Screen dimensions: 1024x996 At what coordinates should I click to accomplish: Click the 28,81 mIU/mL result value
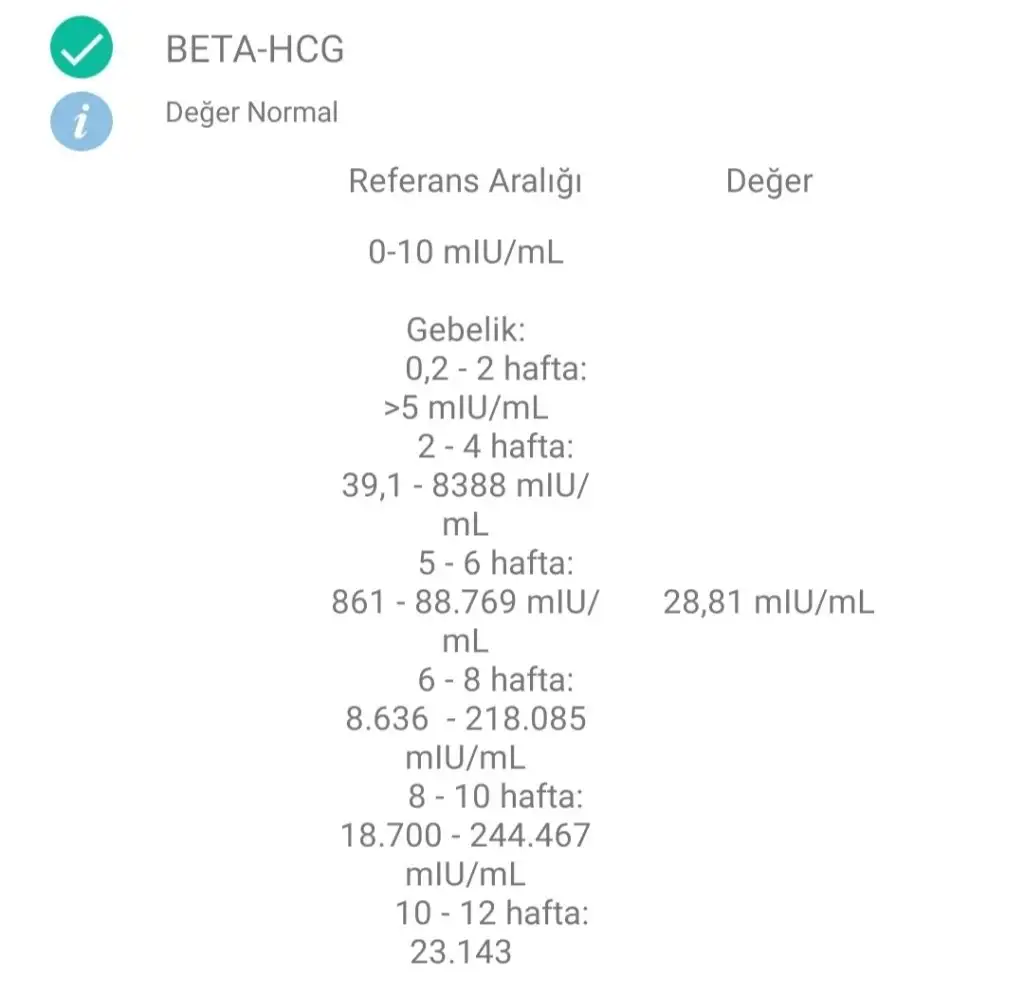coord(769,602)
